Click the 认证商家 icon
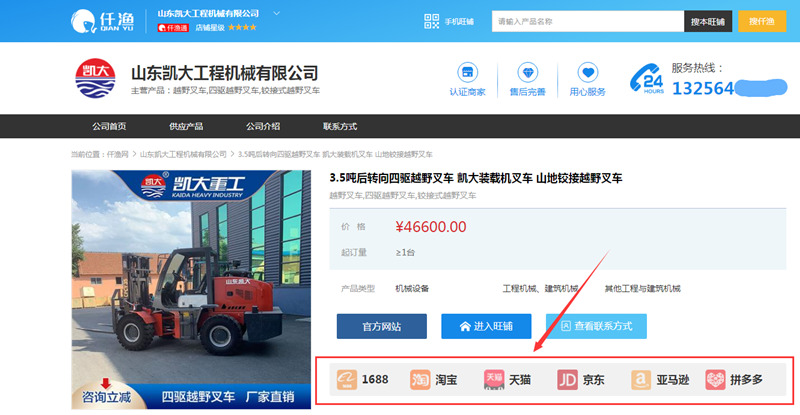Viewport: 800px width, 415px height. point(467,72)
